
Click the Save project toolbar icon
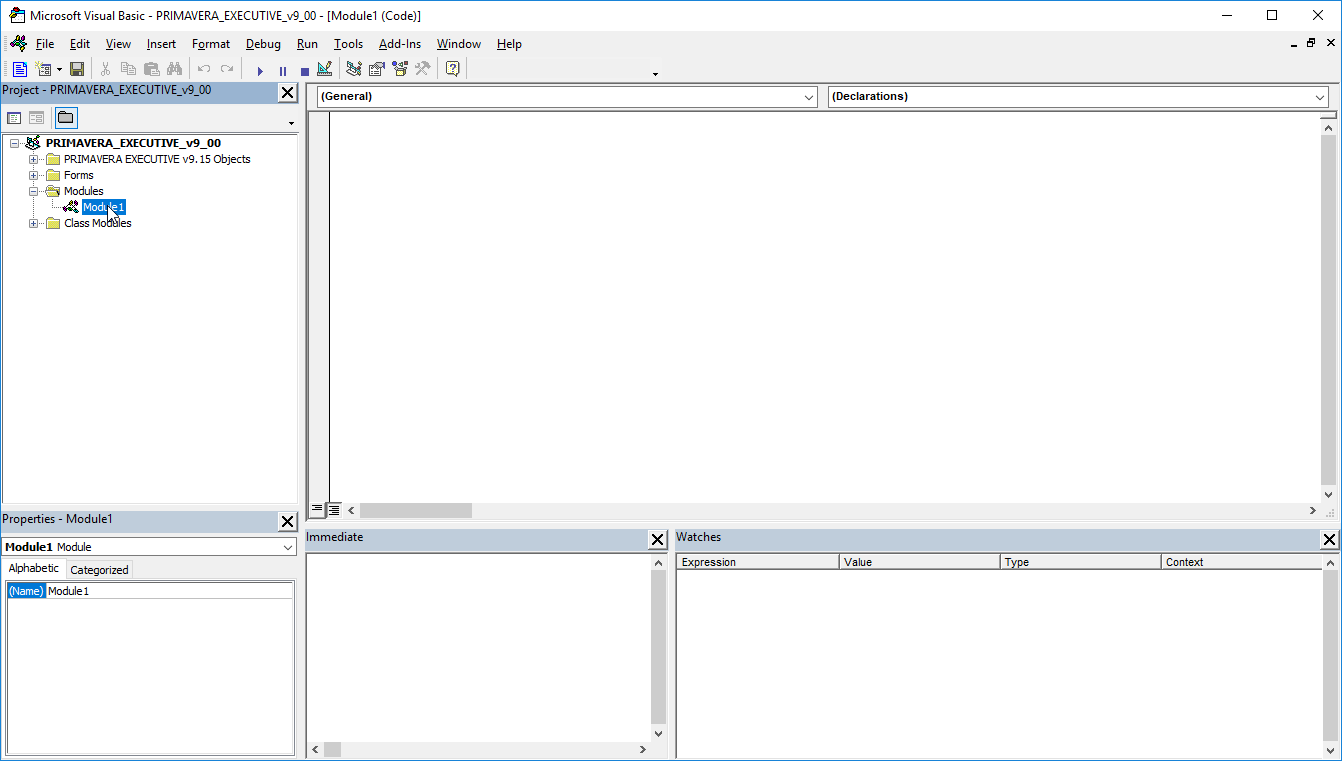[x=77, y=70]
